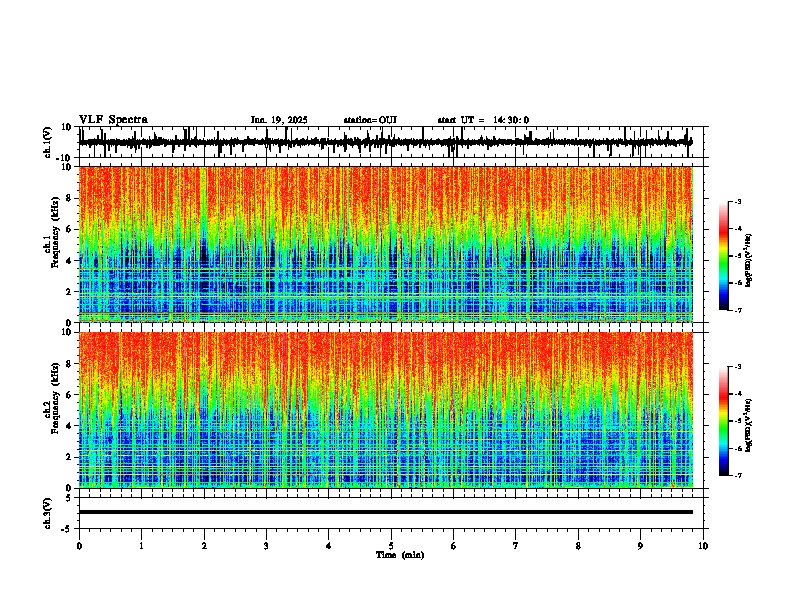Click the date text "Jan. 19, 2025"
Image resolution: width=792 pixels, height=612 pixels.
(279, 120)
